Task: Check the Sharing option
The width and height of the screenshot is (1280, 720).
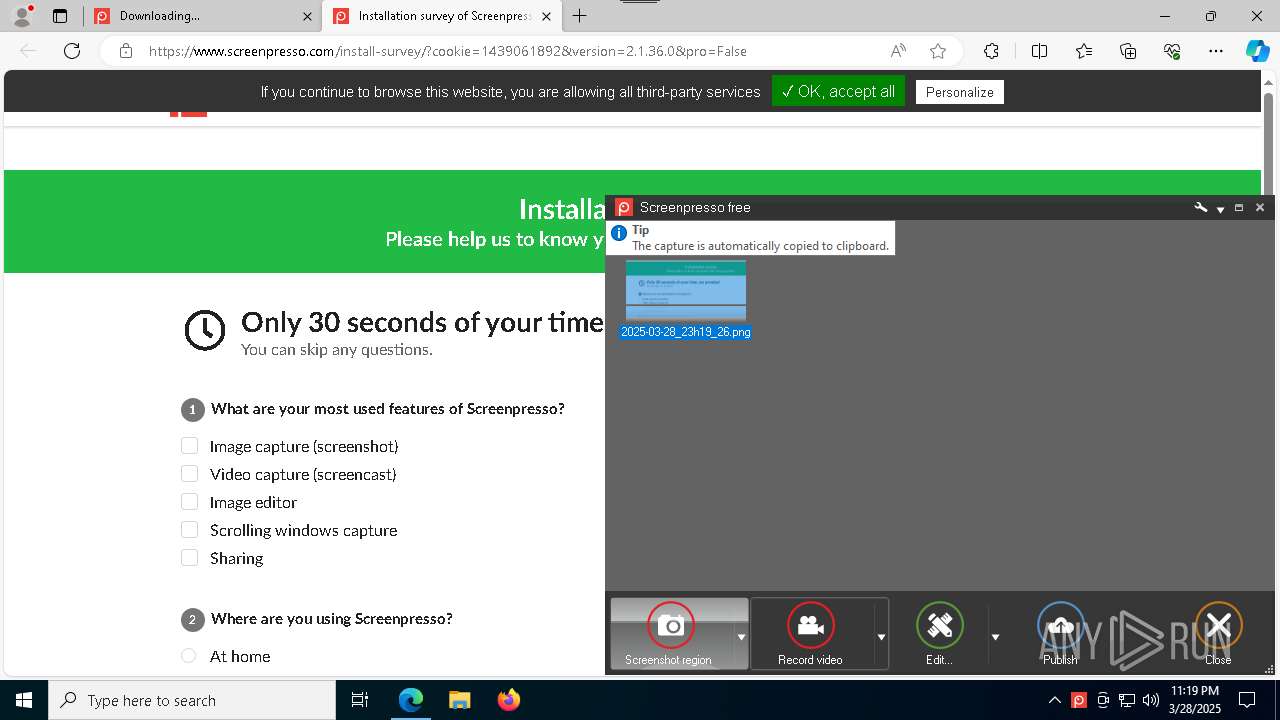Action: coord(190,558)
